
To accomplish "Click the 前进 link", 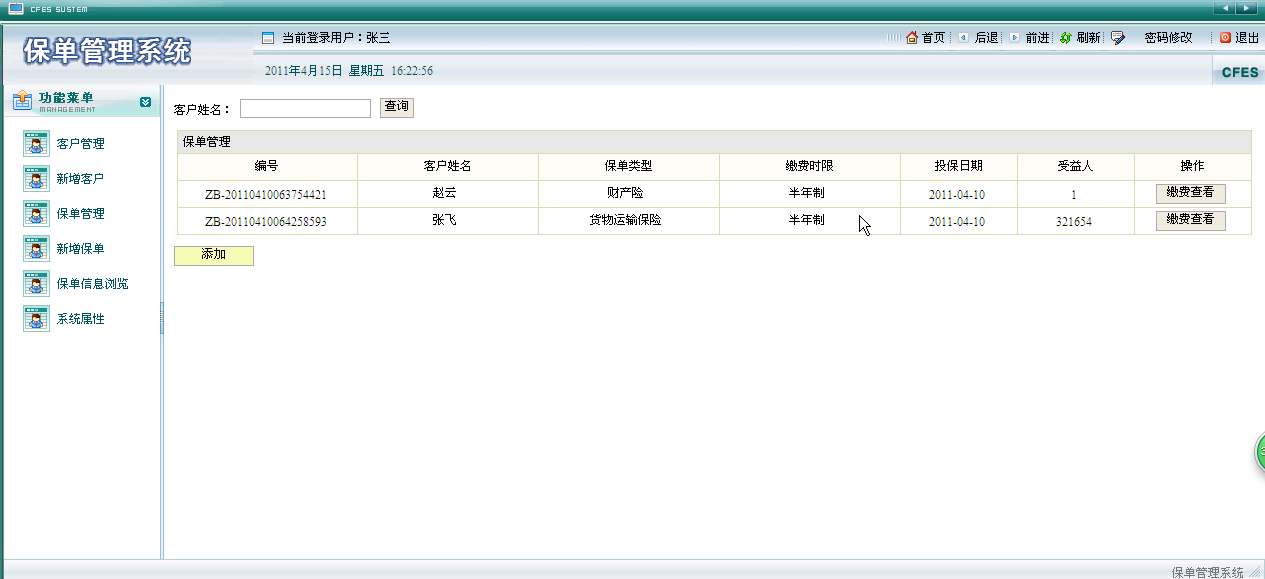I will [x=1037, y=38].
